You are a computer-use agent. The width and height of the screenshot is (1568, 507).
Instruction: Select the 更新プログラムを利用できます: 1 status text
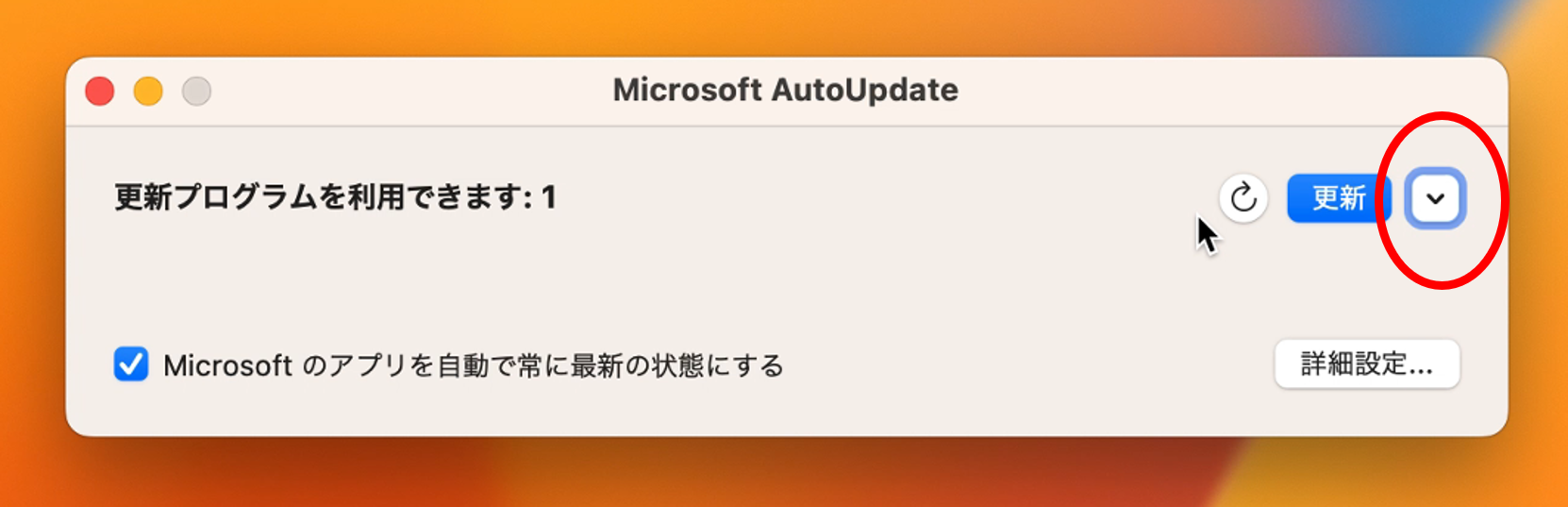(335, 197)
